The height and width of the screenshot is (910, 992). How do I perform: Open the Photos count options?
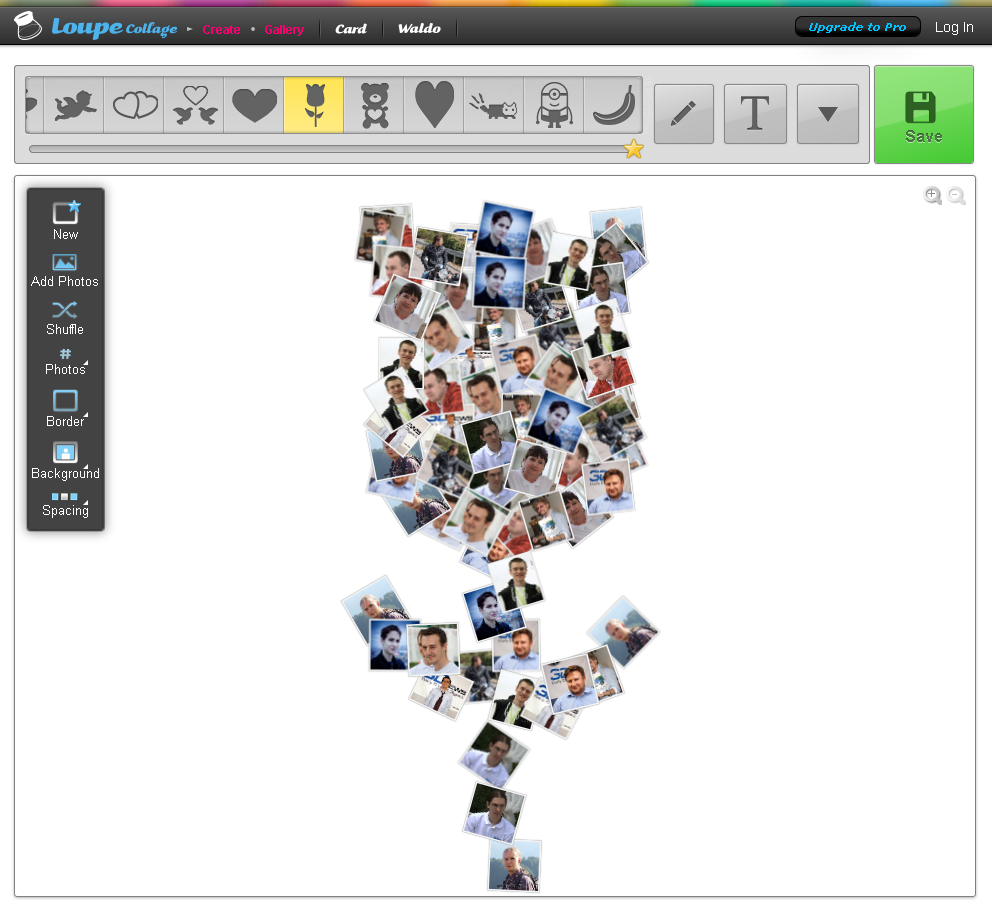point(65,361)
